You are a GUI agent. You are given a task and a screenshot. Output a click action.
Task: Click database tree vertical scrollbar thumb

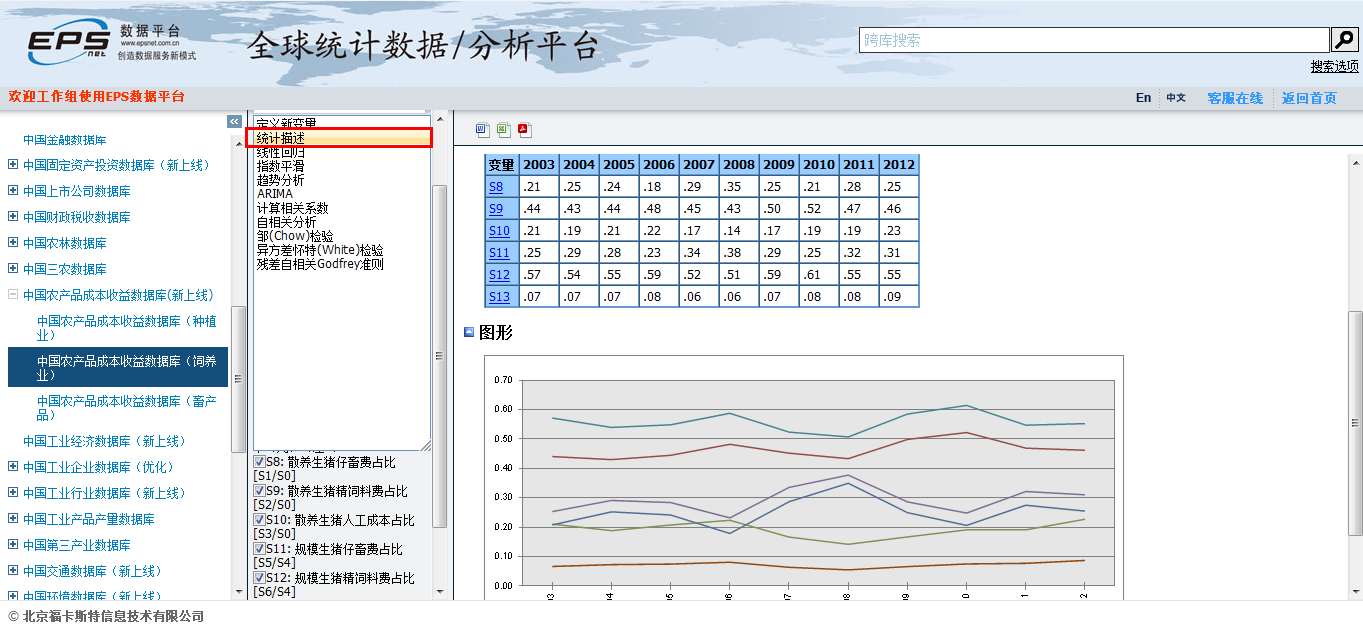238,379
